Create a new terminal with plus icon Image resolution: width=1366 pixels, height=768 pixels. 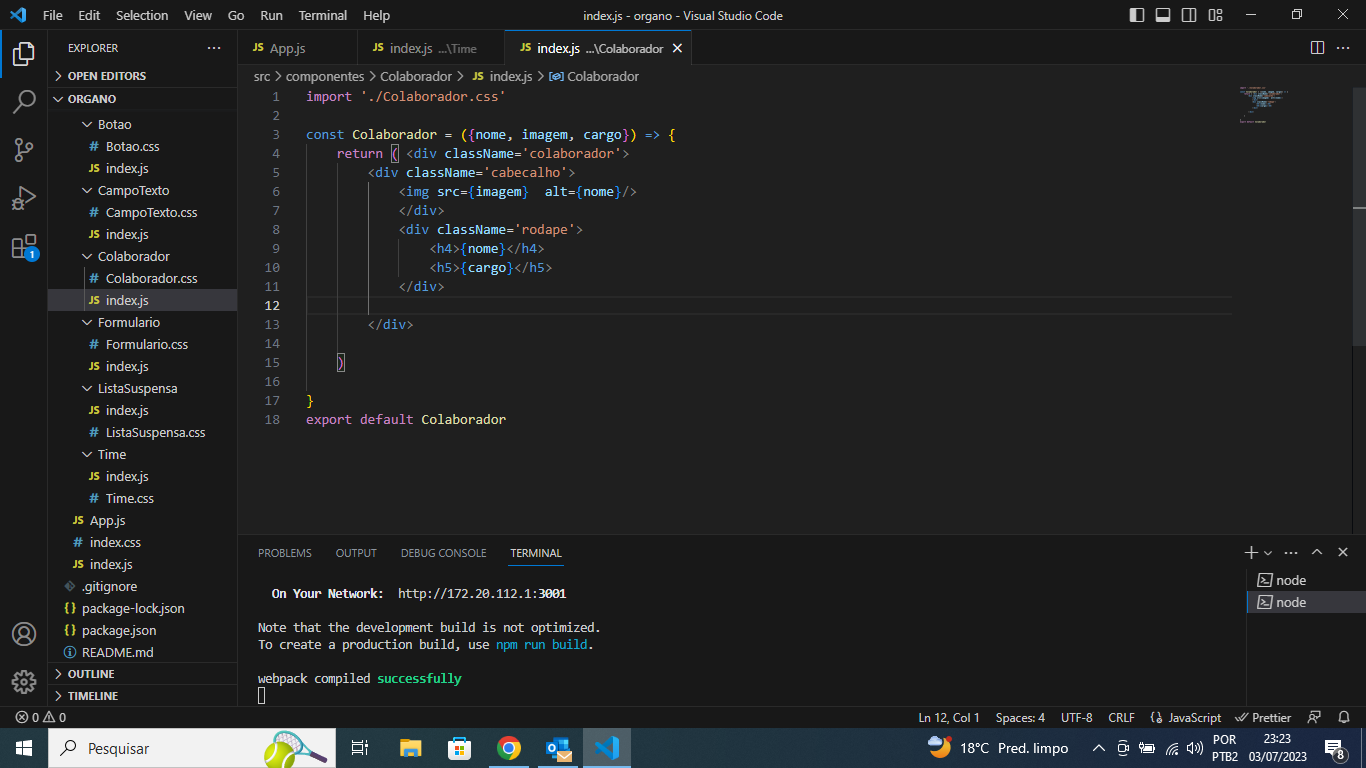click(x=1250, y=552)
